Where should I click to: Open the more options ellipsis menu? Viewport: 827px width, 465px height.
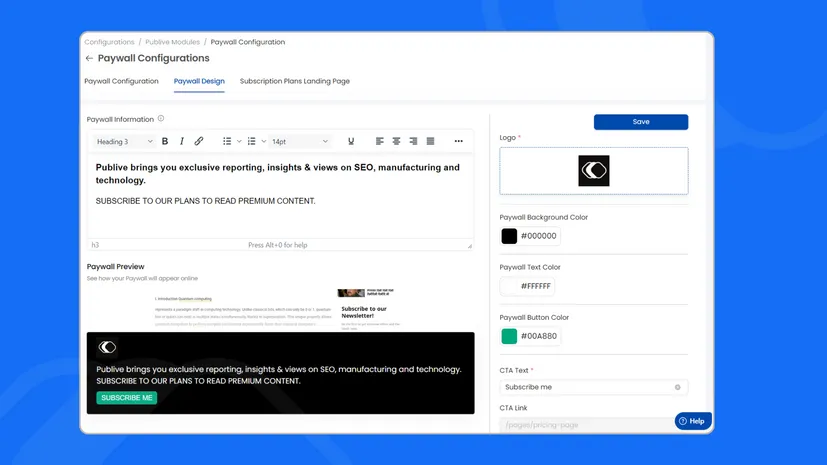tap(458, 142)
